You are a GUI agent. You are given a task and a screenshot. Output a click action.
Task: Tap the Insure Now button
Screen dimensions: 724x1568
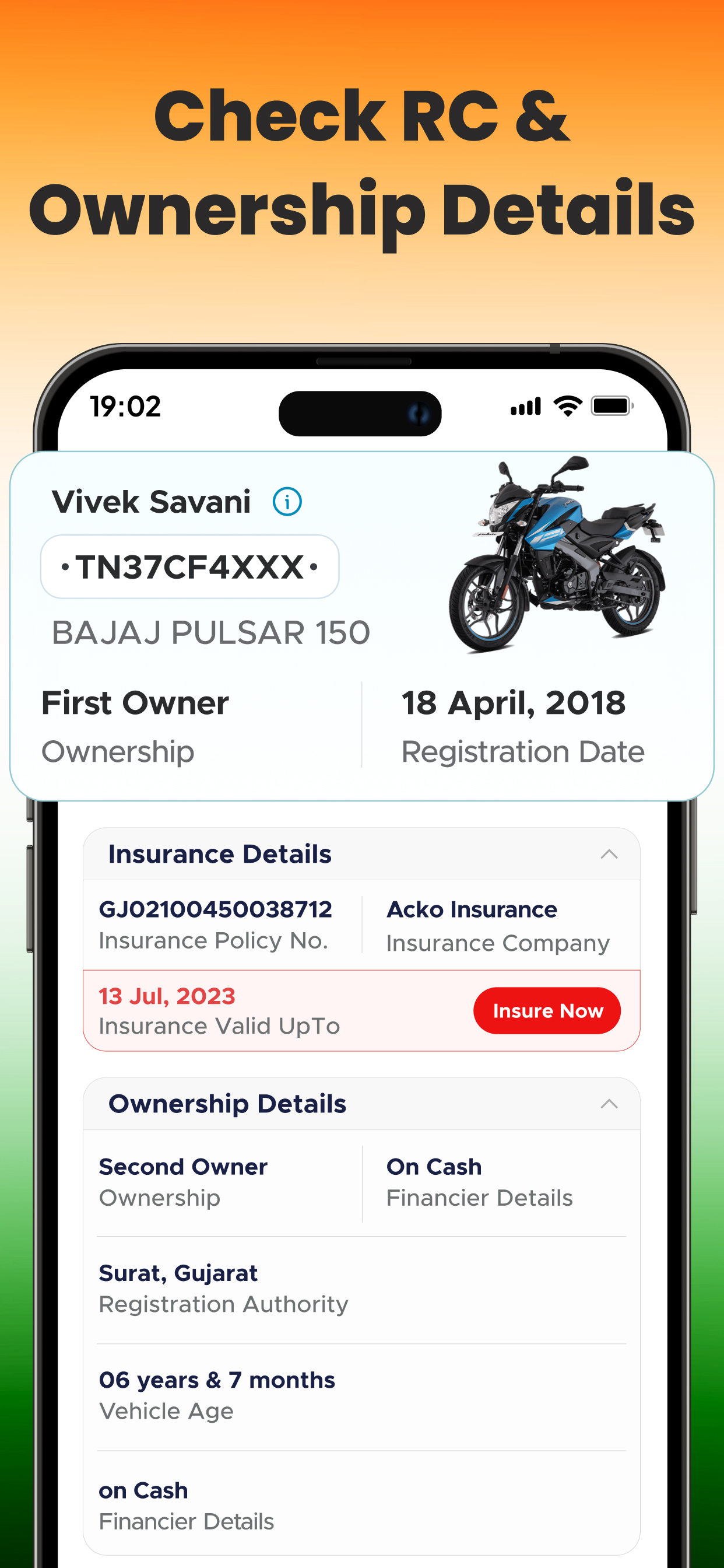pos(547,1010)
